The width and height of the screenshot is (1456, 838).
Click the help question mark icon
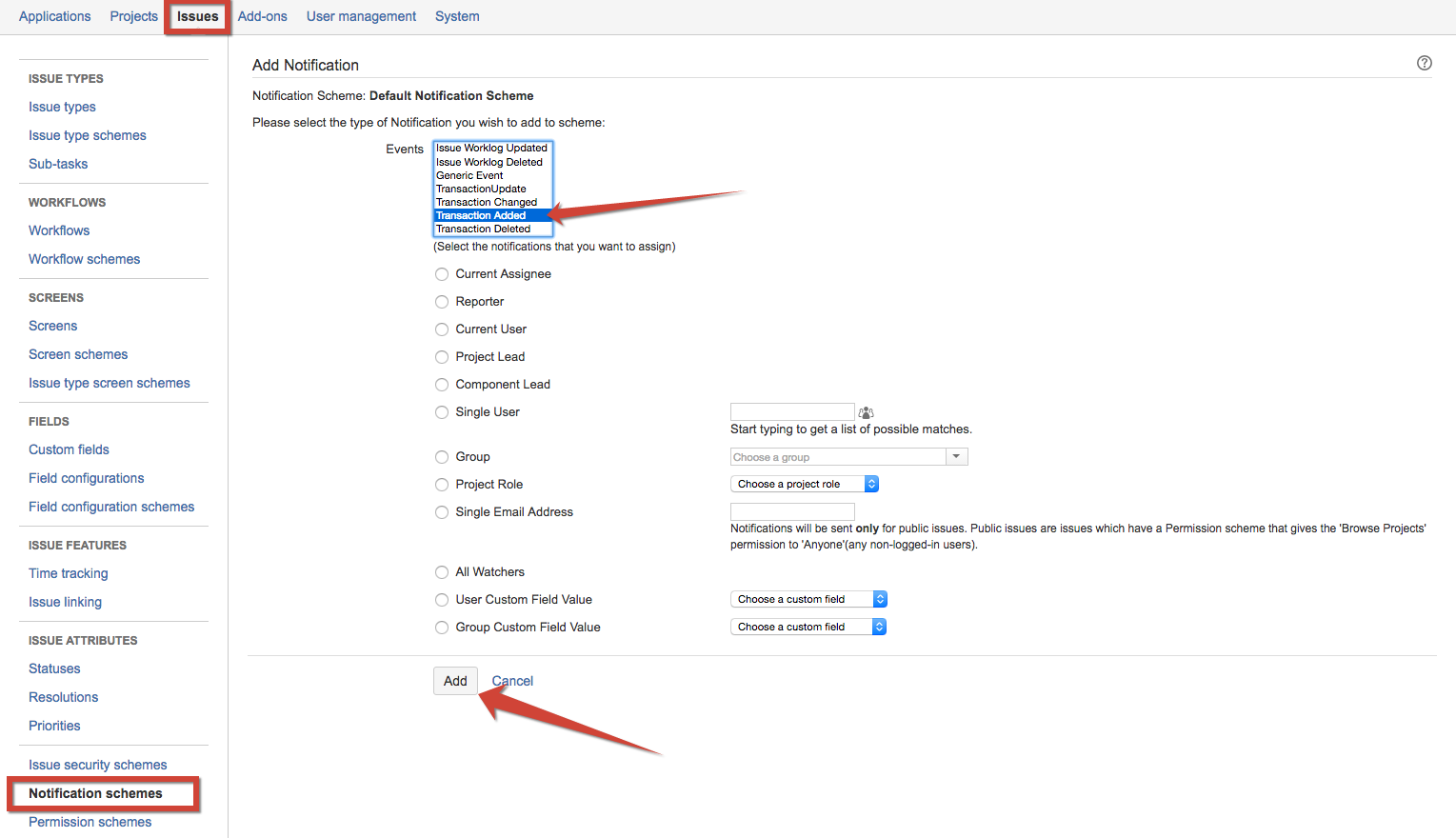point(1424,63)
